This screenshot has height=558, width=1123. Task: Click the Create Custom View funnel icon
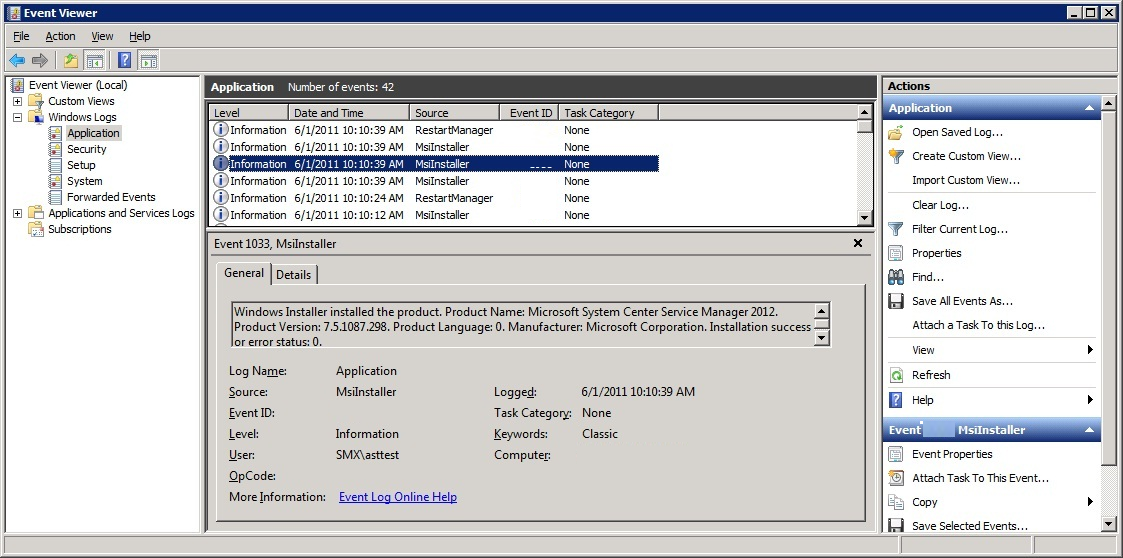tap(896, 156)
